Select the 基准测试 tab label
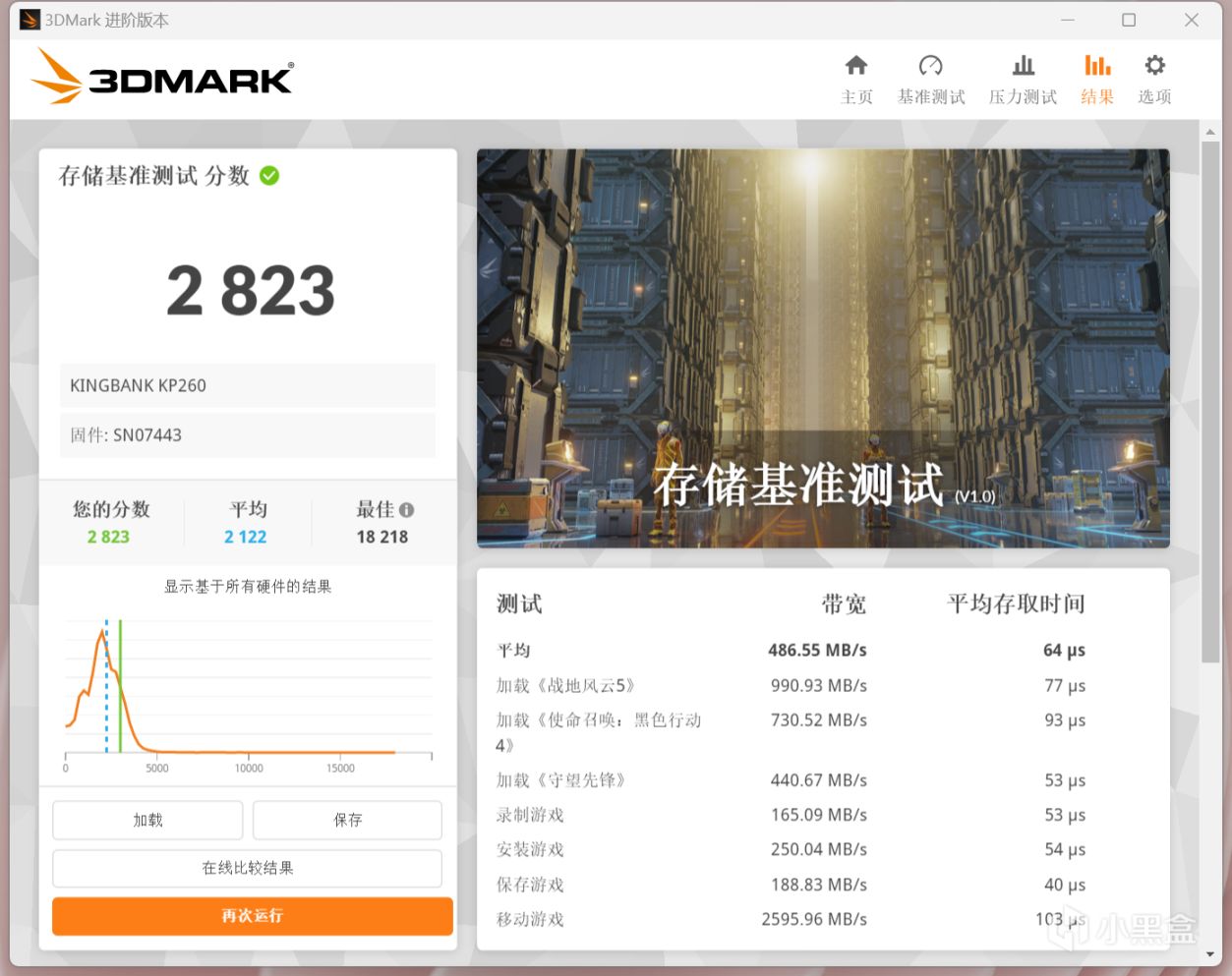 click(x=931, y=97)
